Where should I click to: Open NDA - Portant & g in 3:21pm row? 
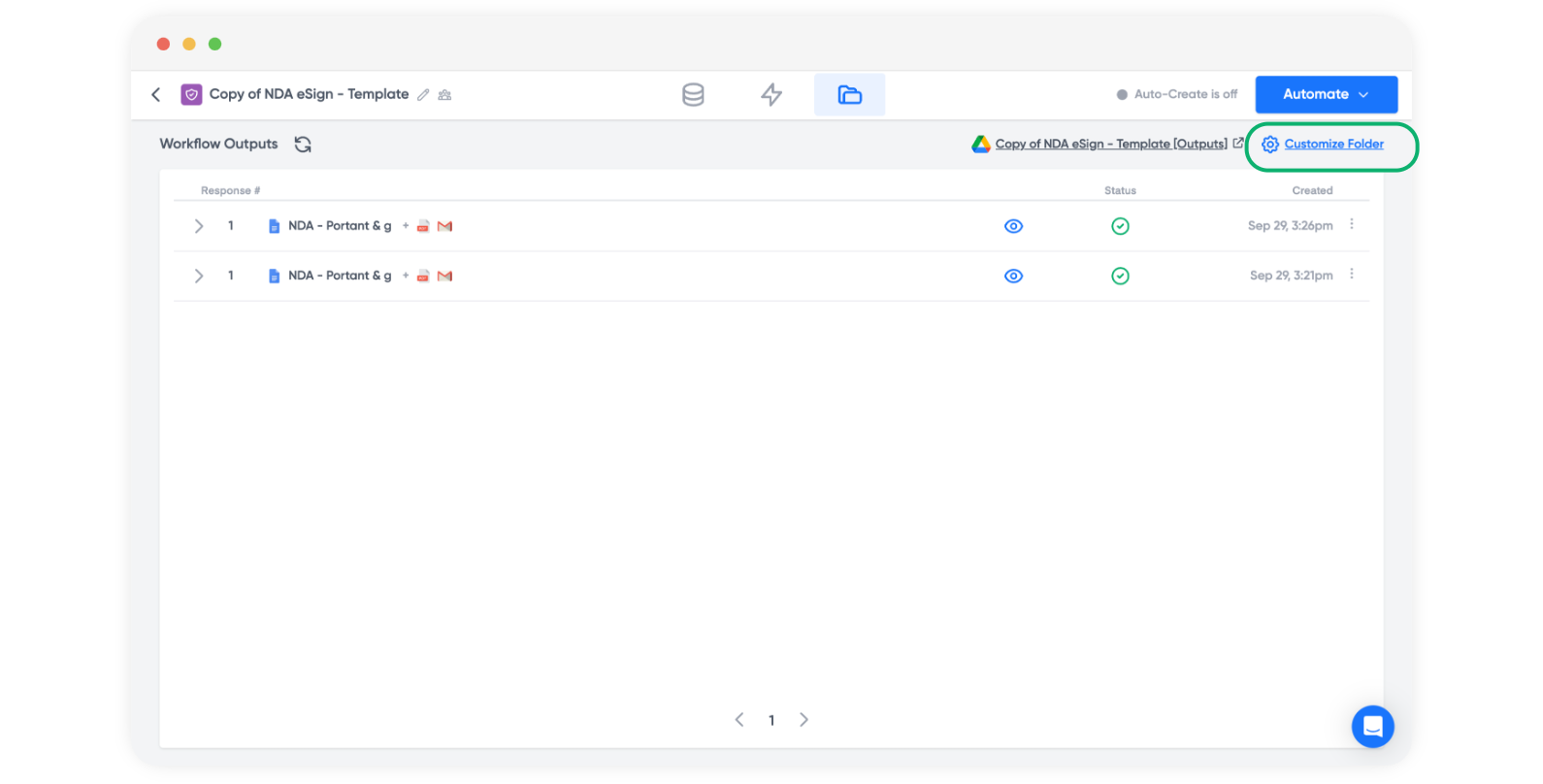coord(340,276)
